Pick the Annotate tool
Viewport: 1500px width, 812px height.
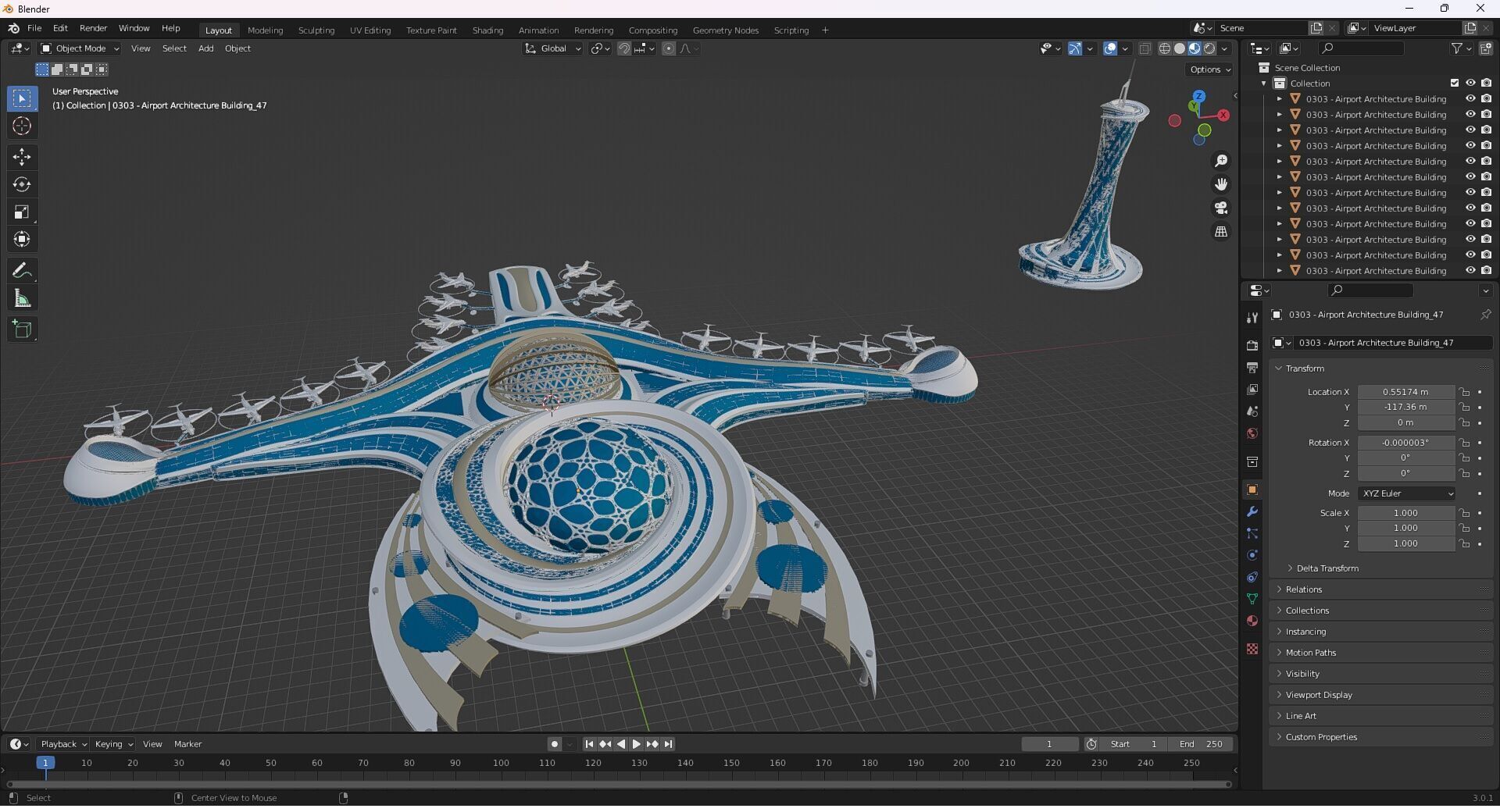(22, 271)
